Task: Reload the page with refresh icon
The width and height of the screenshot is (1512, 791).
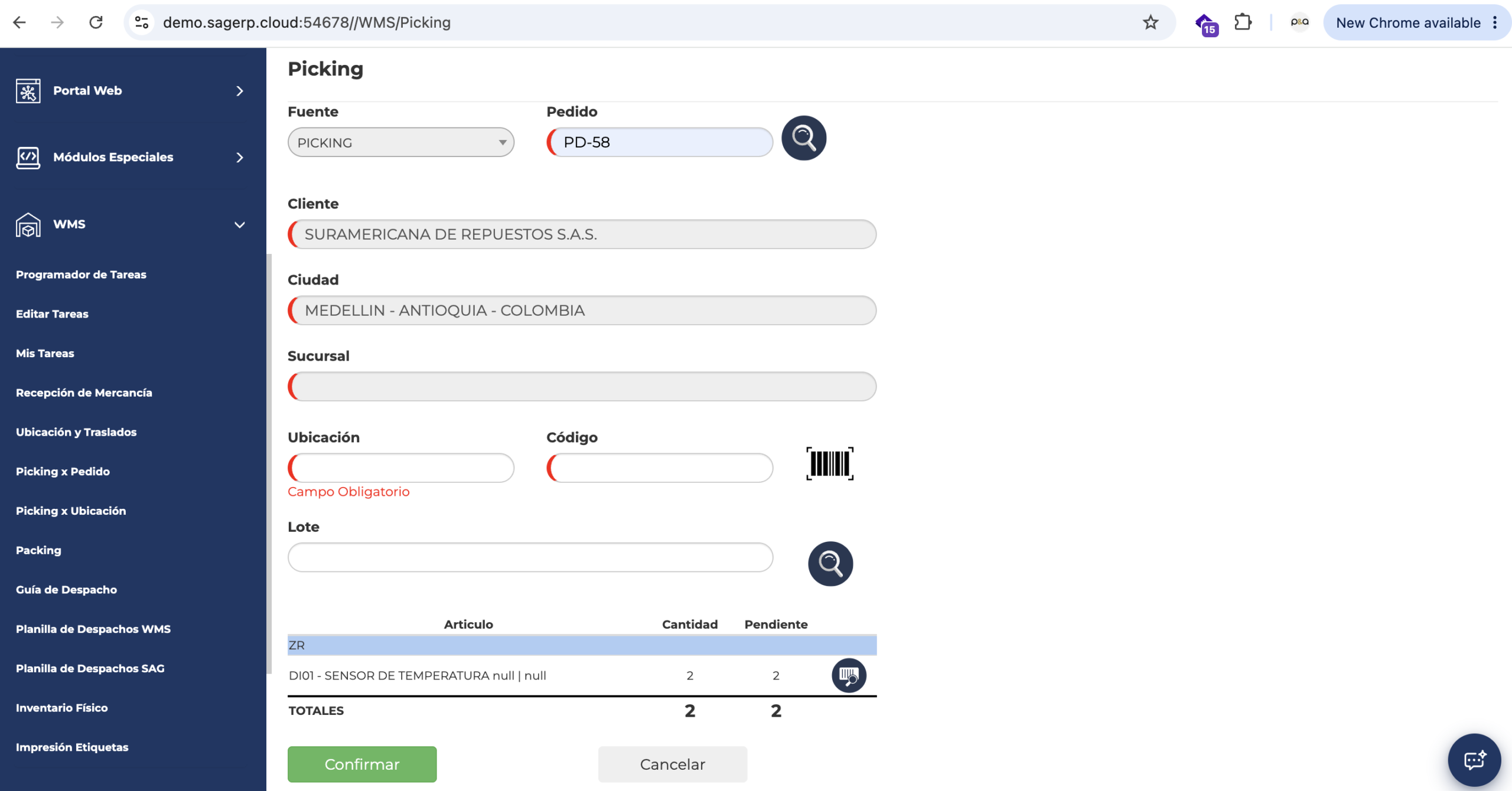Action: point(96,22)
